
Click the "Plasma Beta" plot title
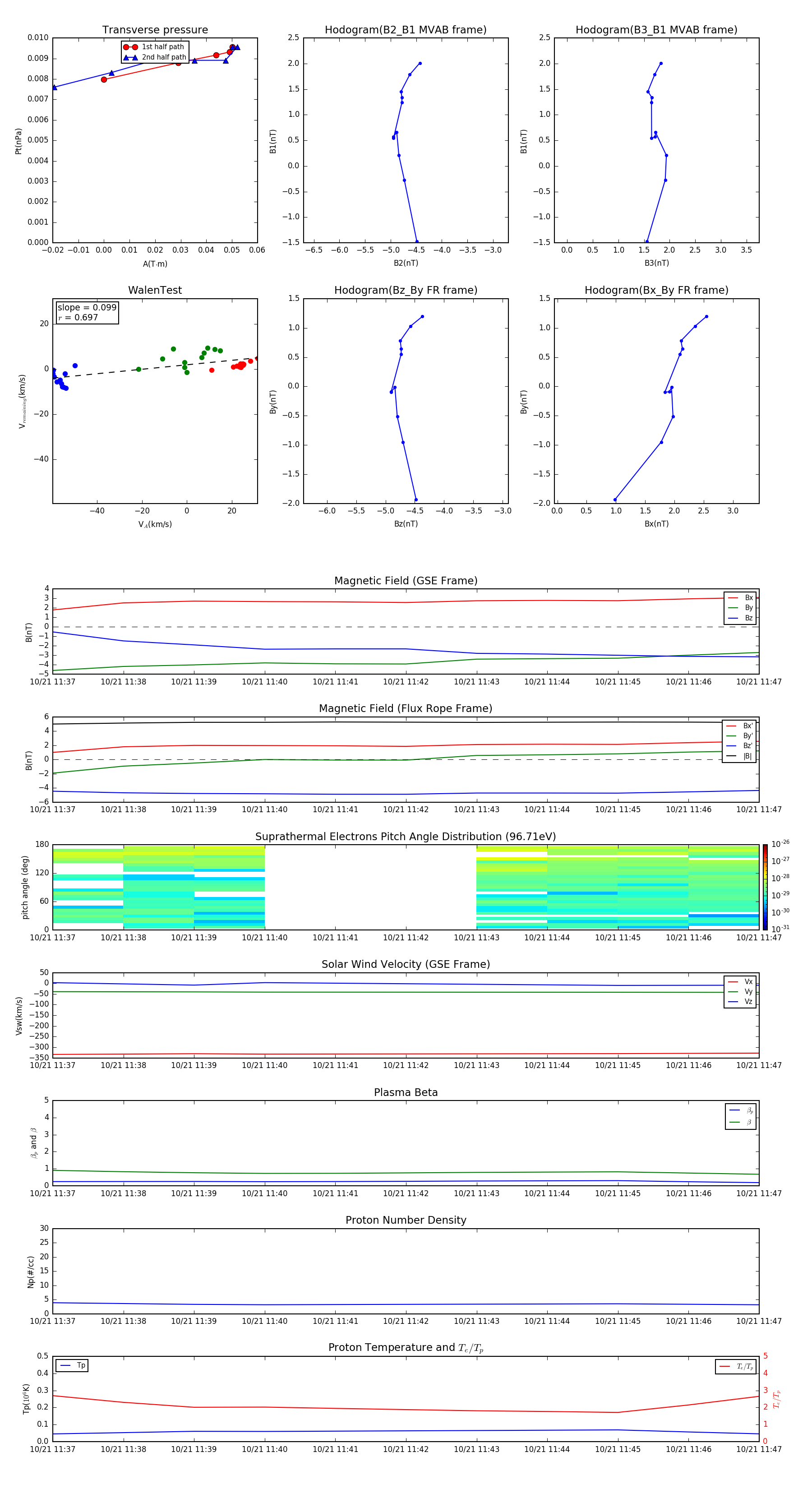[x=406, y=1093]
